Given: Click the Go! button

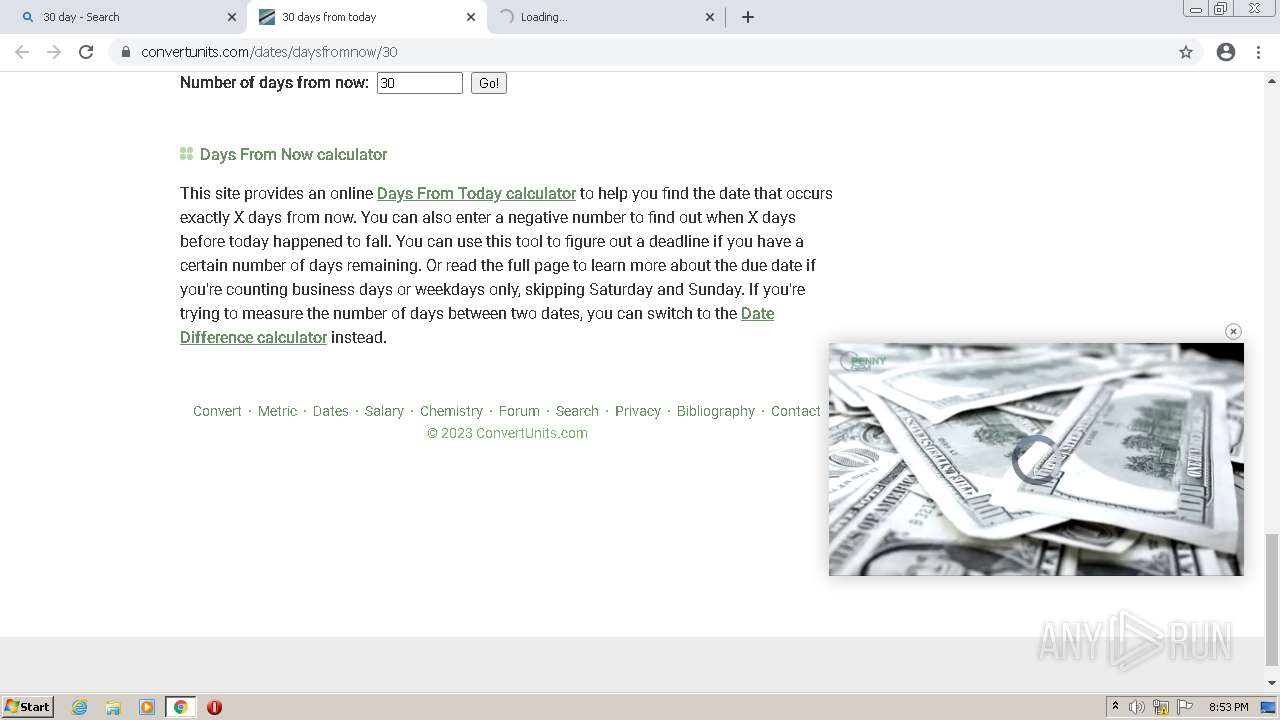Looking at the screenshot, I should [x=489, y=83].
